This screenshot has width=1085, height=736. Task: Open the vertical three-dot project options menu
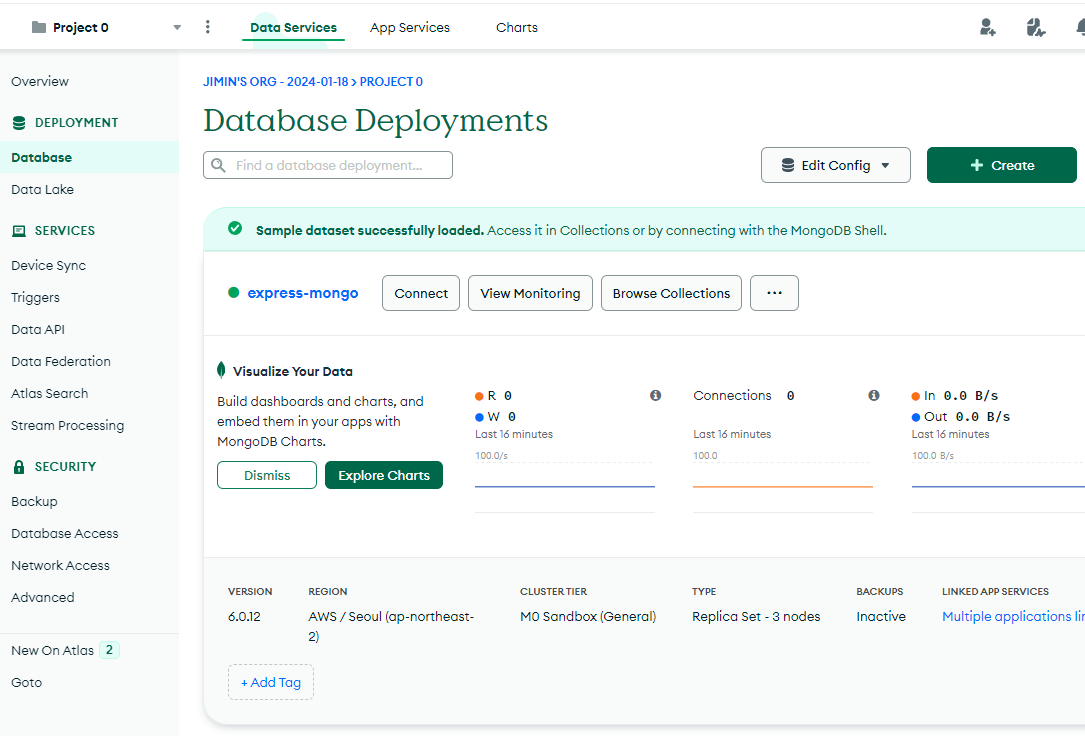click(208, 27)
